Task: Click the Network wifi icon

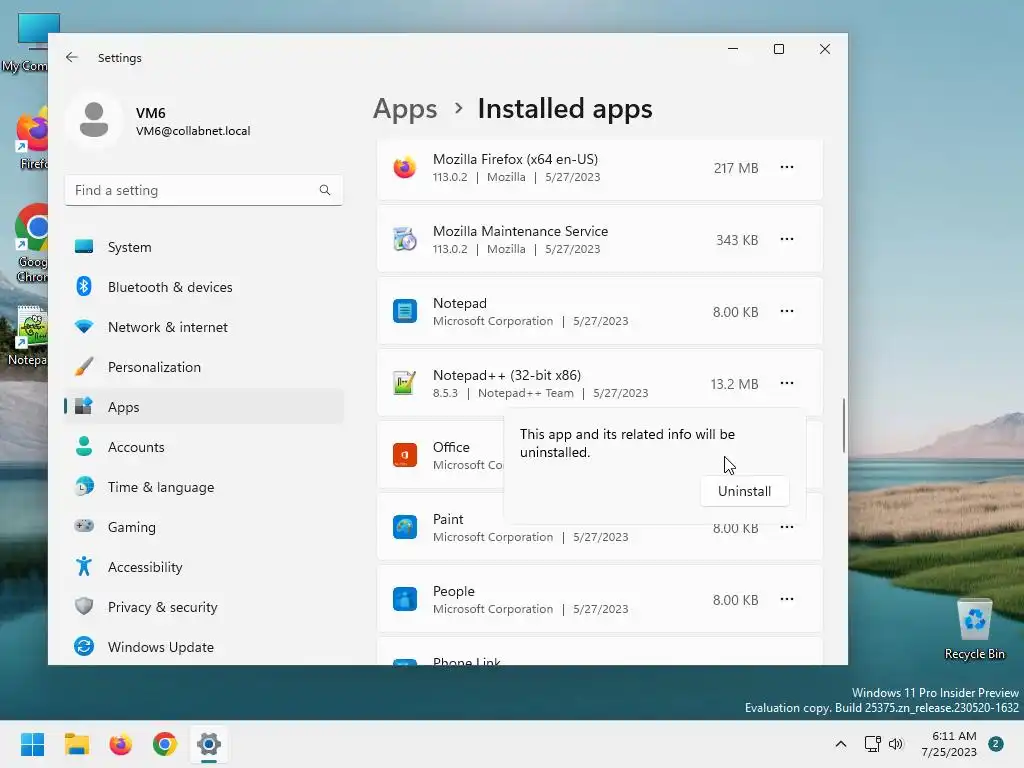Action: [x=84, y=327]
